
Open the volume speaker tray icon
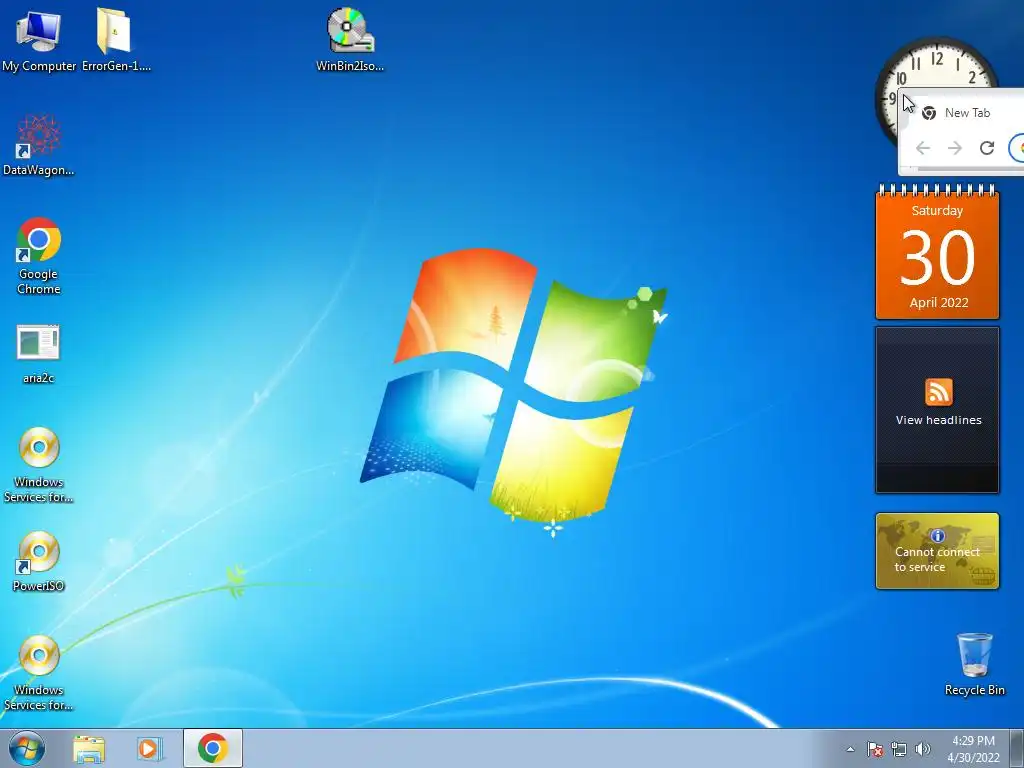(x=923, y=749)
